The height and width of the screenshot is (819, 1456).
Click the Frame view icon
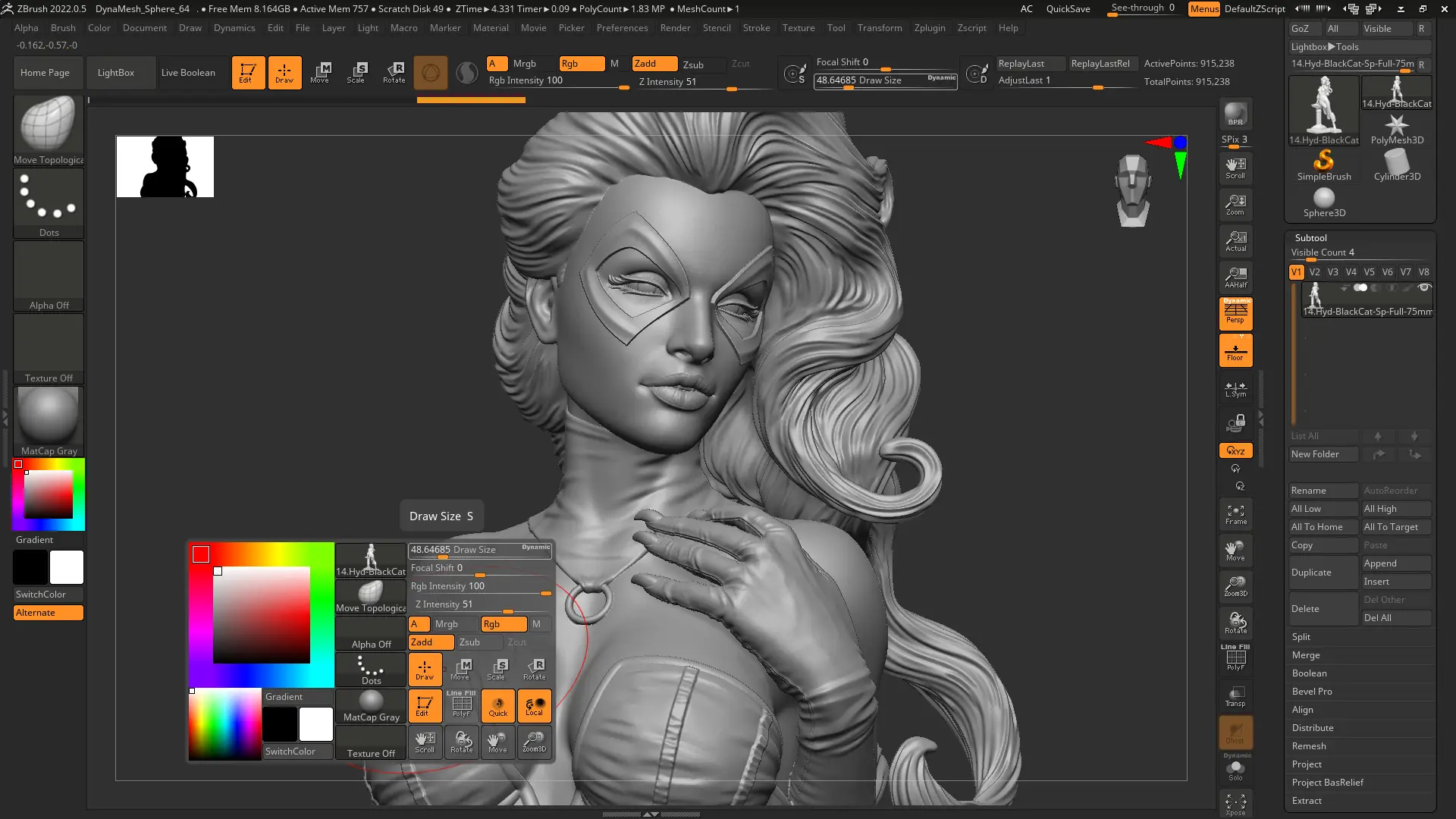[1235, 514]
